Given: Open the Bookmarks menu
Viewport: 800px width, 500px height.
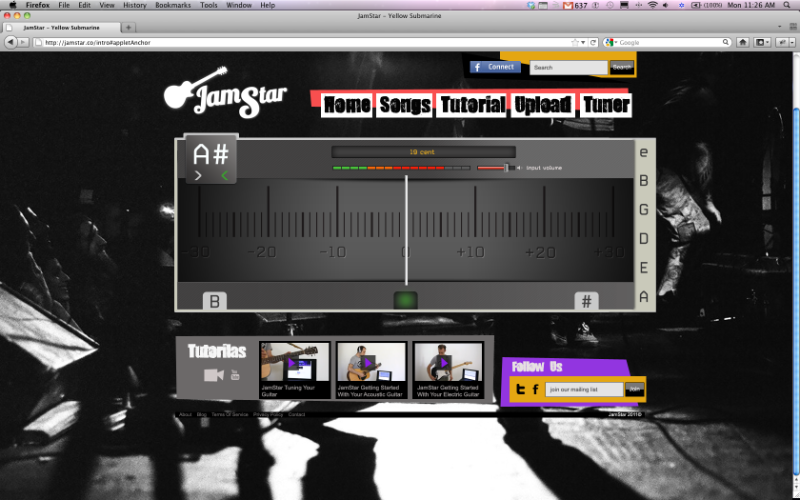Looking at the screenshot, I should click(x=173, y=5).
